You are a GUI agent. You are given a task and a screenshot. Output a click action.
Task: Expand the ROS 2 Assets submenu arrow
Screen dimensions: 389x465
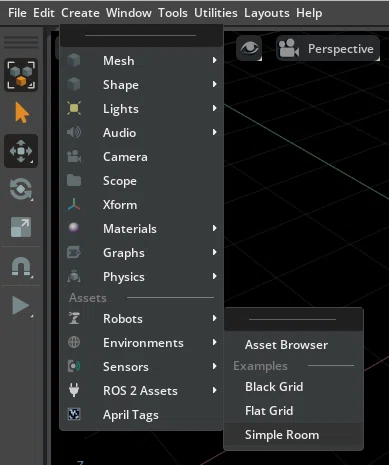215,390
